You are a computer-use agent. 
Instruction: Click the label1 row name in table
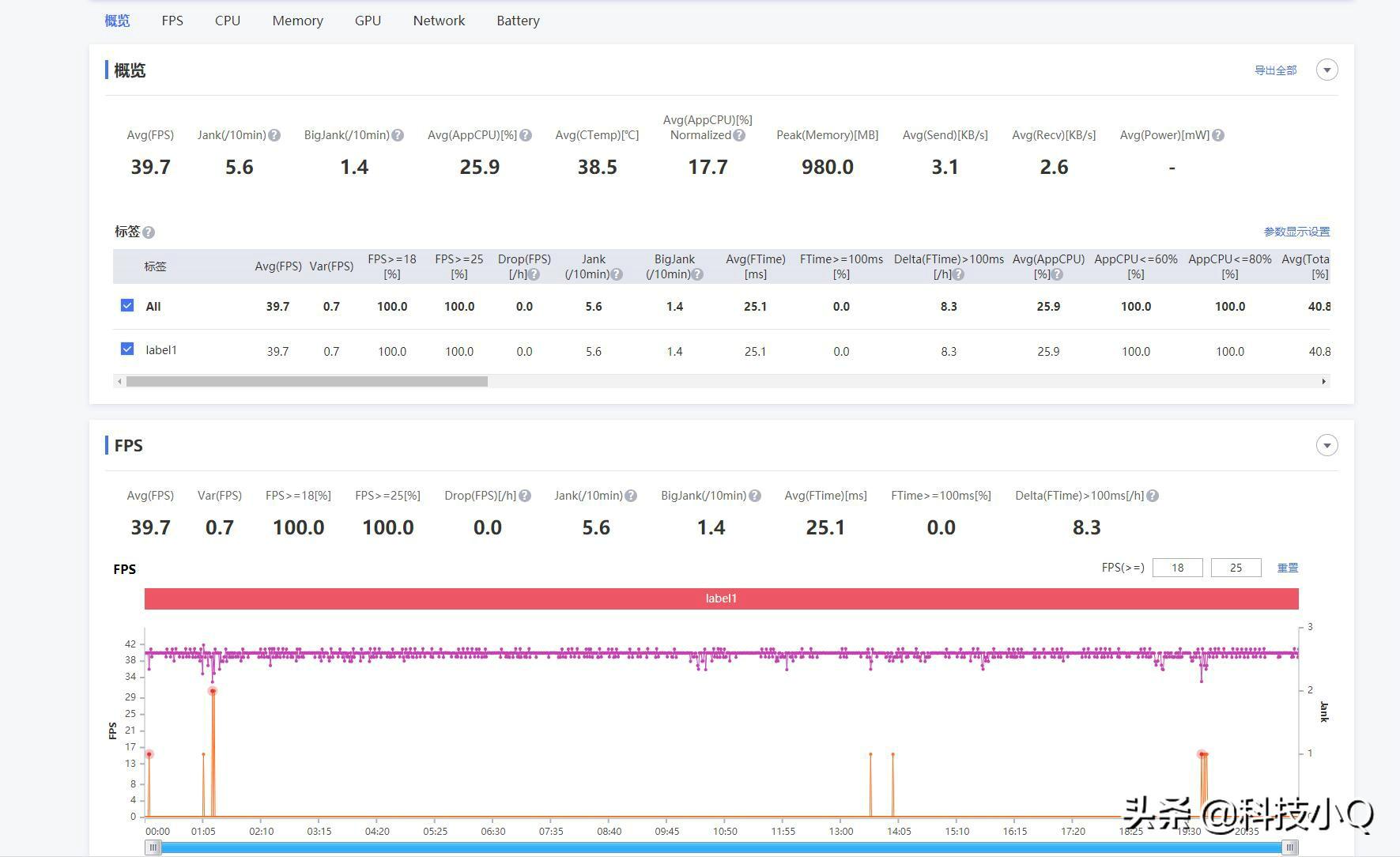[161, 349]
